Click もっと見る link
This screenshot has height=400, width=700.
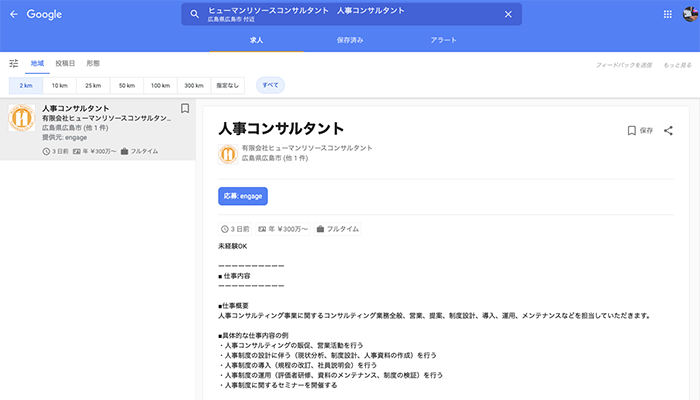pyautogui.click(x=677, y=65)
